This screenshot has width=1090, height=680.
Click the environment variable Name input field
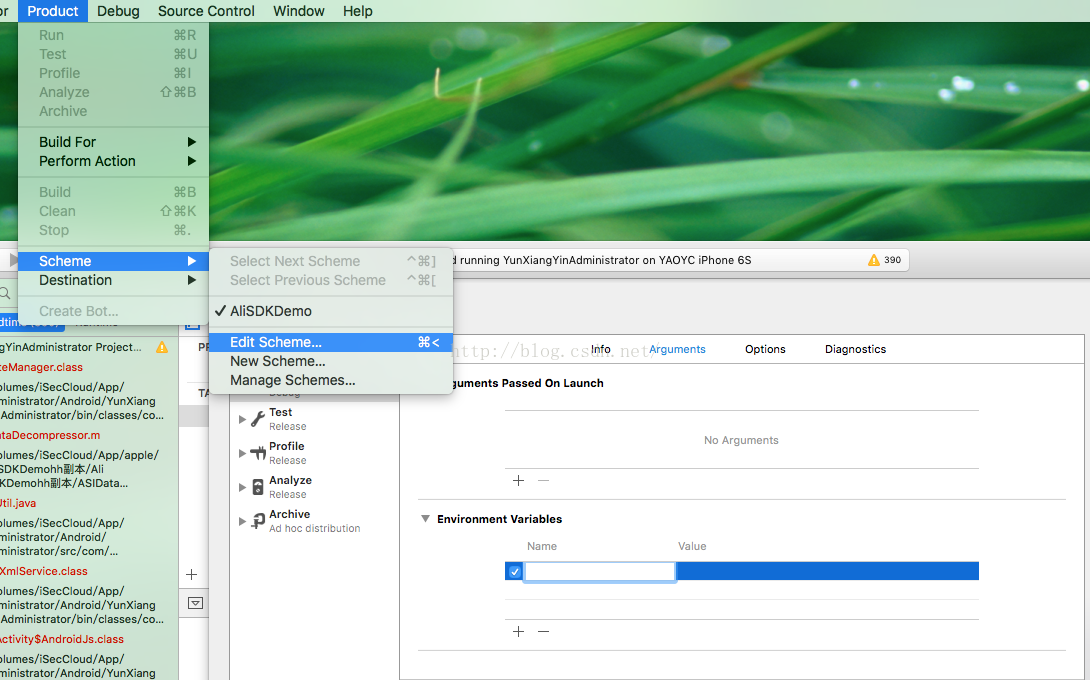[599, 572]
